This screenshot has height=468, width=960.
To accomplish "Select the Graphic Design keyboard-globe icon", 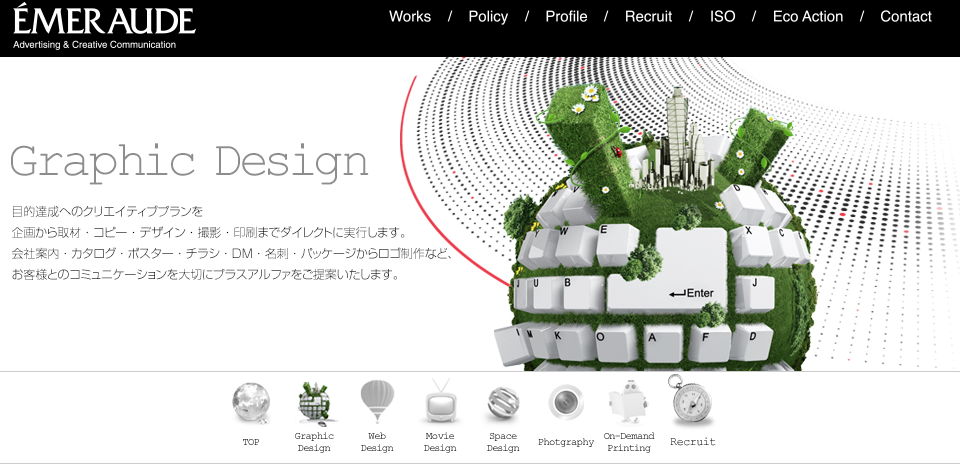I will [314, 402].
